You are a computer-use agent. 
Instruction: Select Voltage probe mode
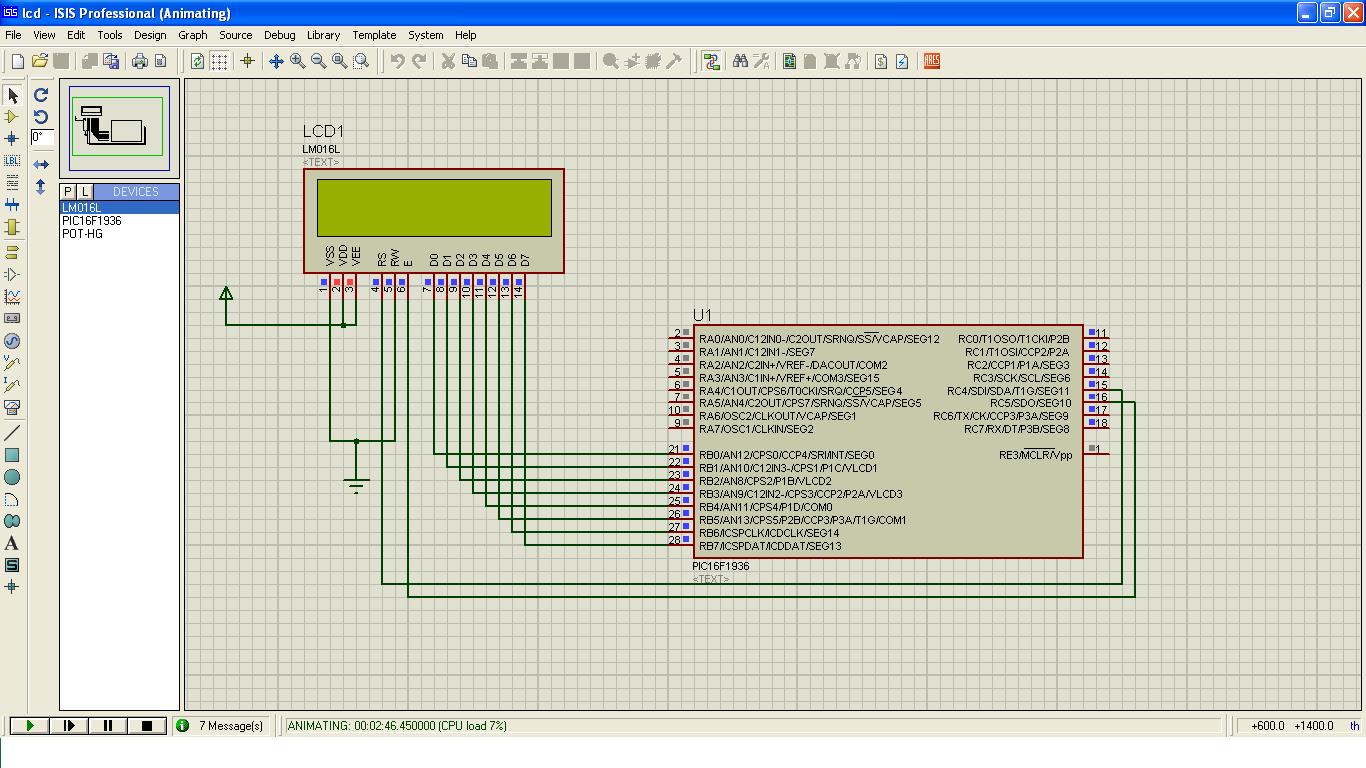point(12,363)
